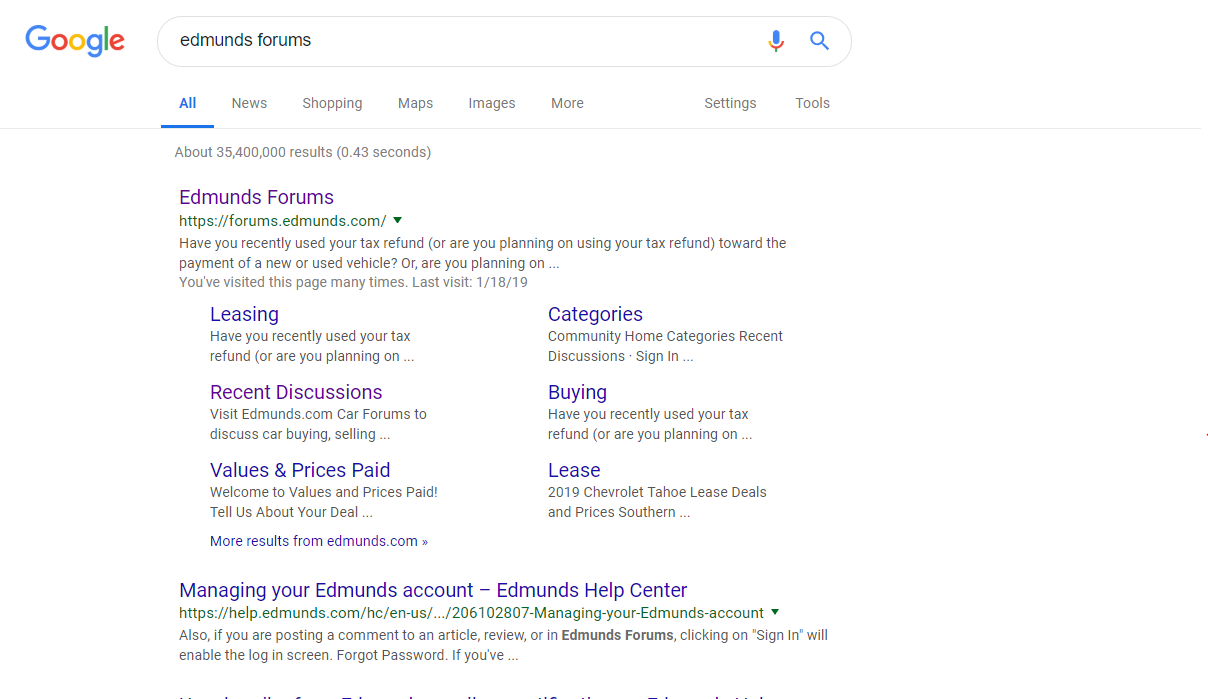Visit the Recent Discussions sitelink

tap(296, 392)
